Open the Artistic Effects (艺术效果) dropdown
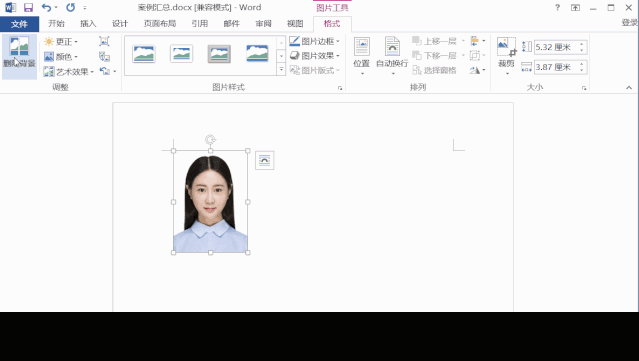The image size is (639, 361). pyautogui.click(x=69, y=72)
